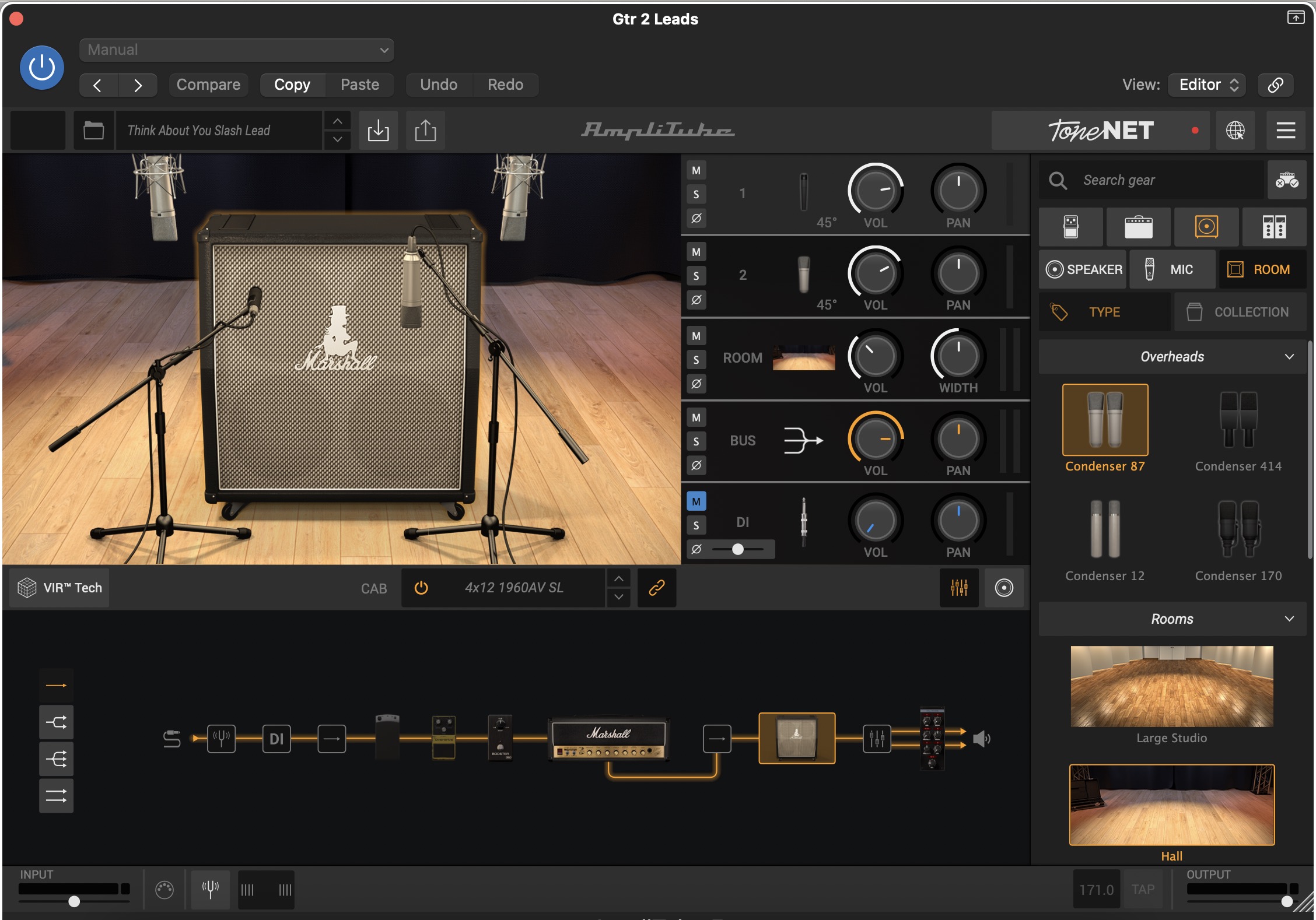Mute mic channel 1
Image resolution: width=1316 pixels, height=920 pixels.
pyautogui.click(x=696, y=171)
